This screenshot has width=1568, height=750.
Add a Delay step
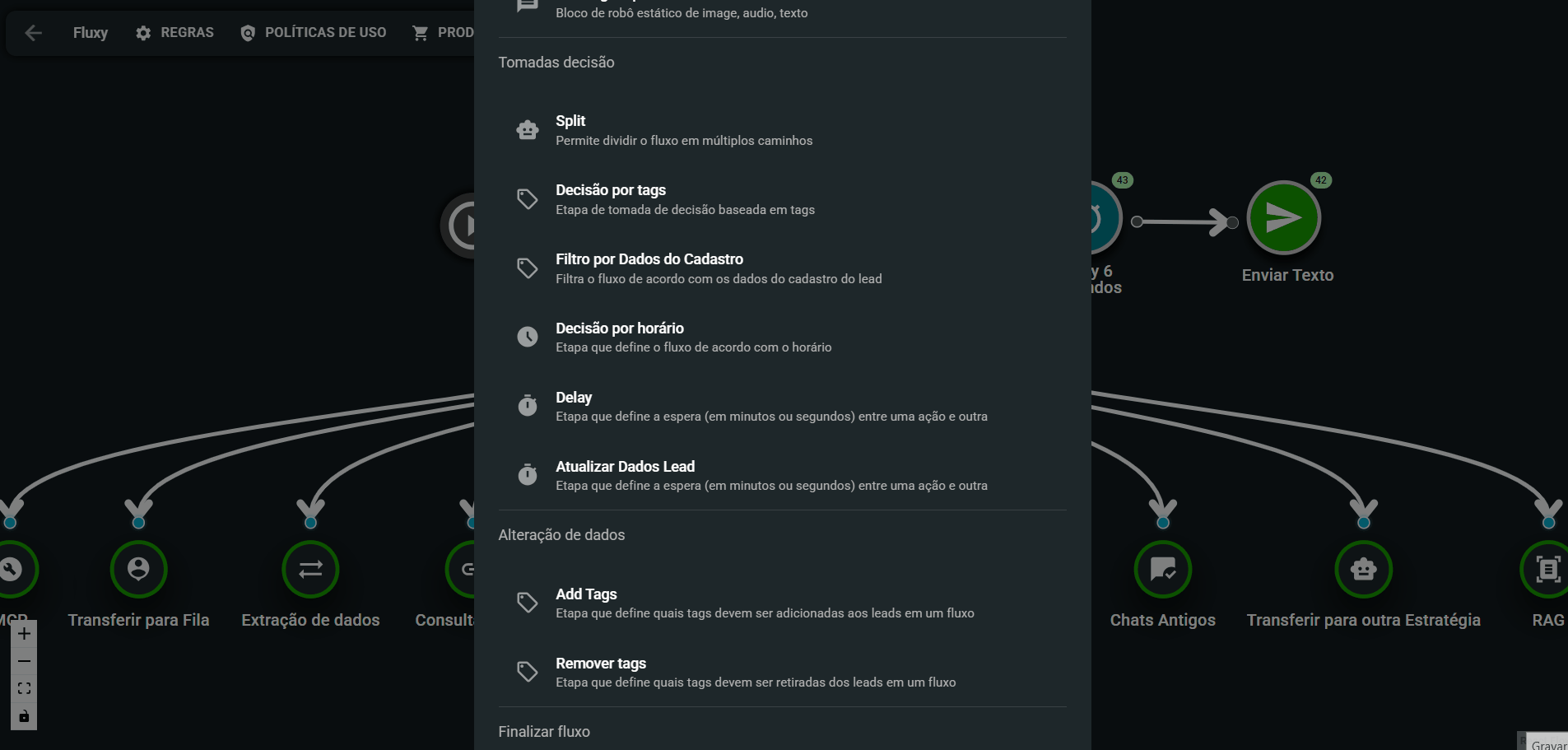(x=782, y=407)
